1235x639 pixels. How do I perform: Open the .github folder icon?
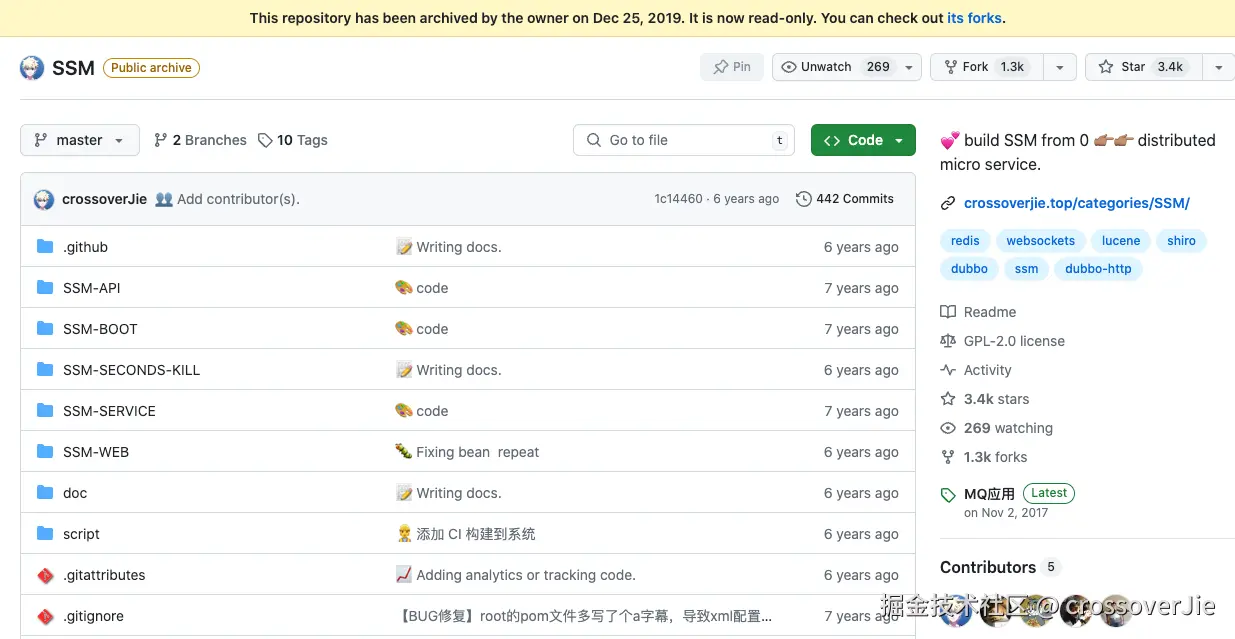coord(45,247)
